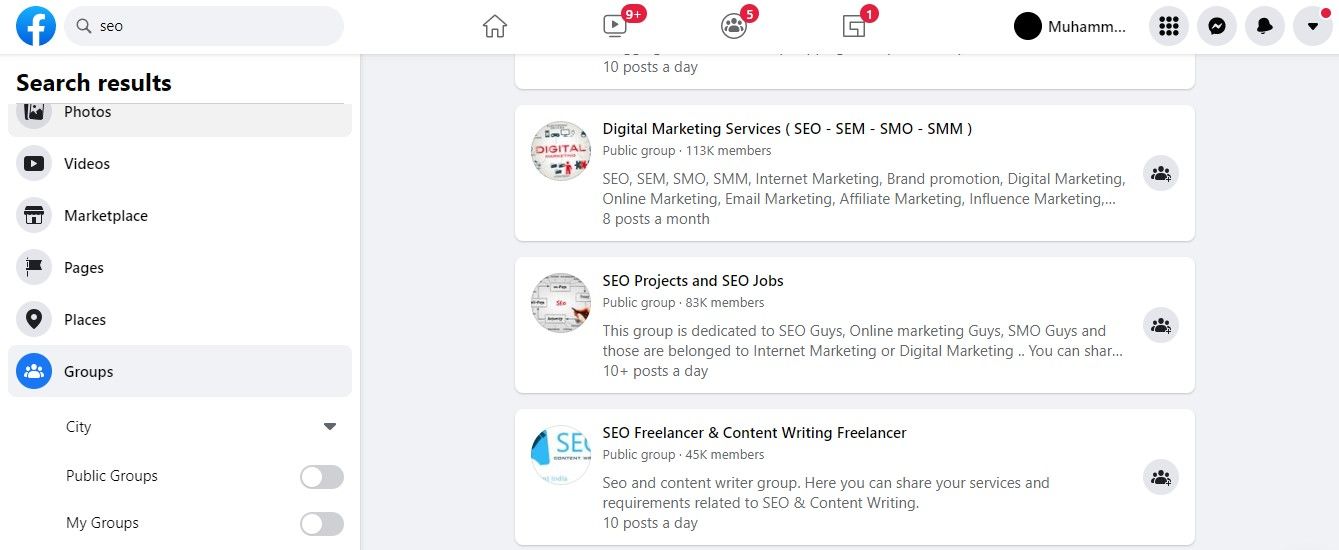Click '10+ posts a day' text
The height and width of the screenshot is (550, 1339).
tap(655, 371)
